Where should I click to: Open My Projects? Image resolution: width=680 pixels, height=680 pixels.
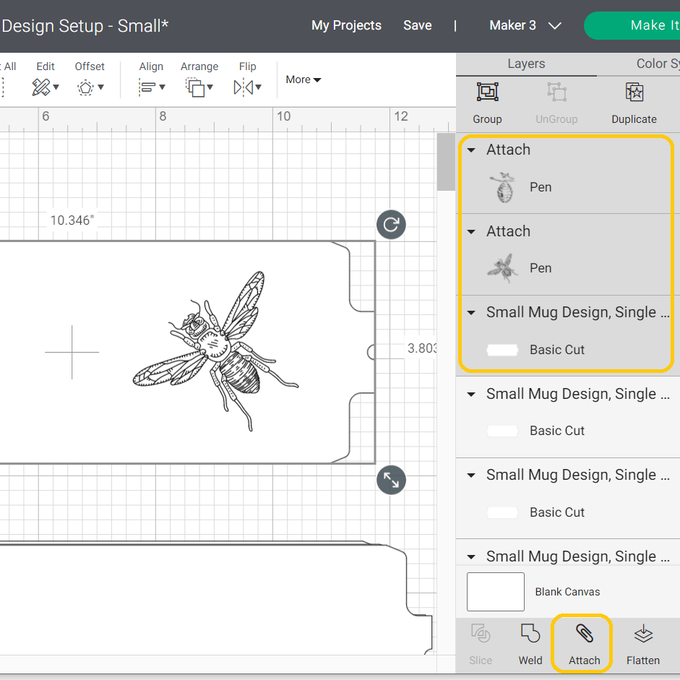coord(346,25)
